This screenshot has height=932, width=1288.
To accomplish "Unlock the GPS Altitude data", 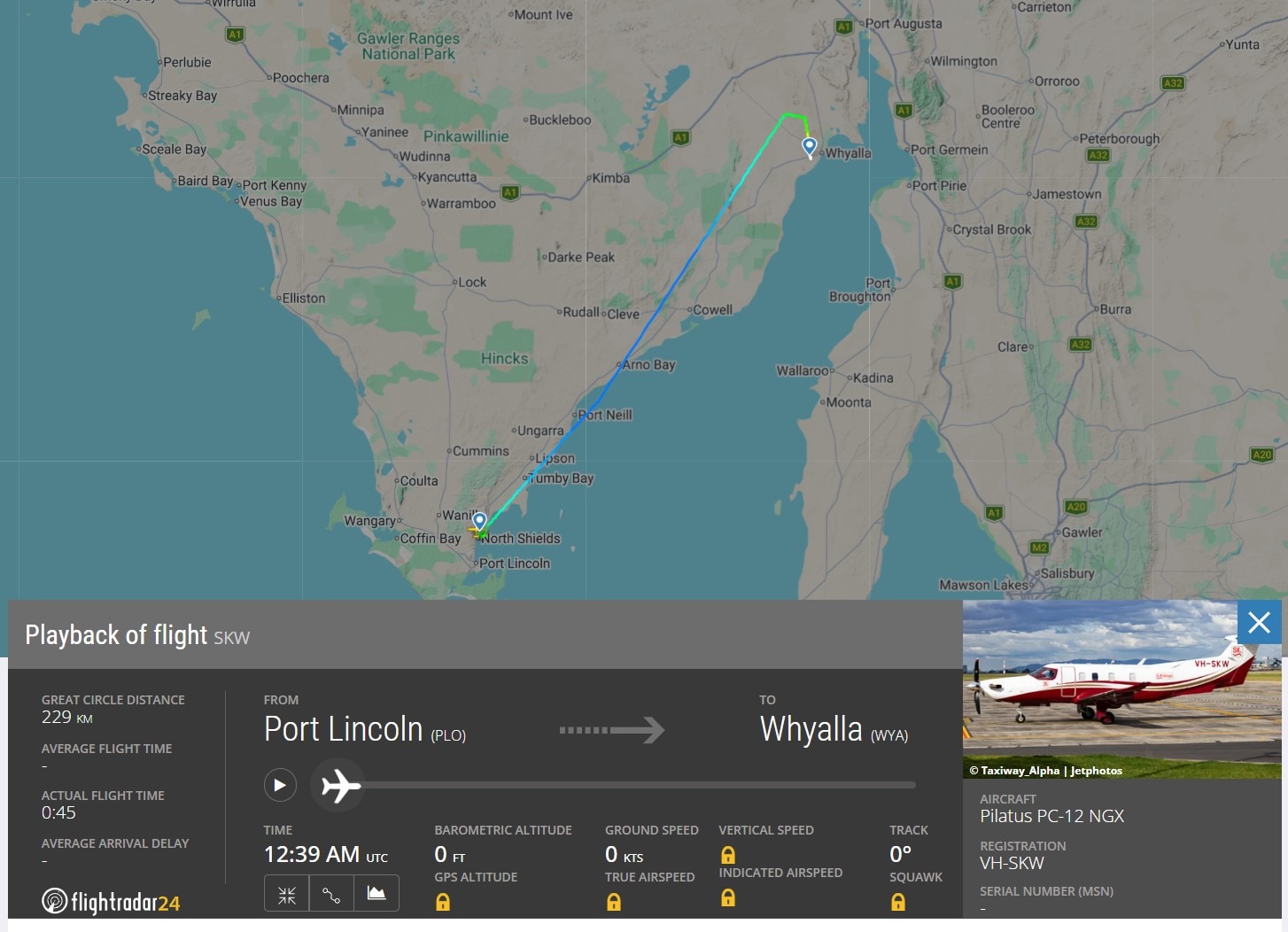I will [x=443, y=902].
